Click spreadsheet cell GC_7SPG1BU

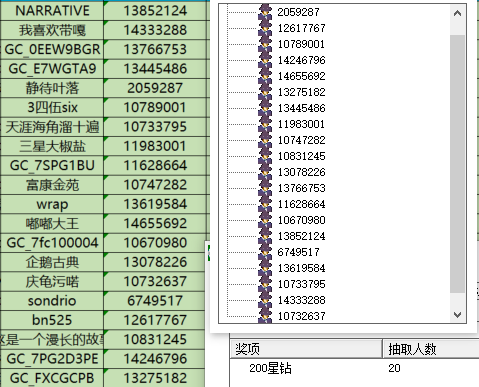(x=52, y=165)
